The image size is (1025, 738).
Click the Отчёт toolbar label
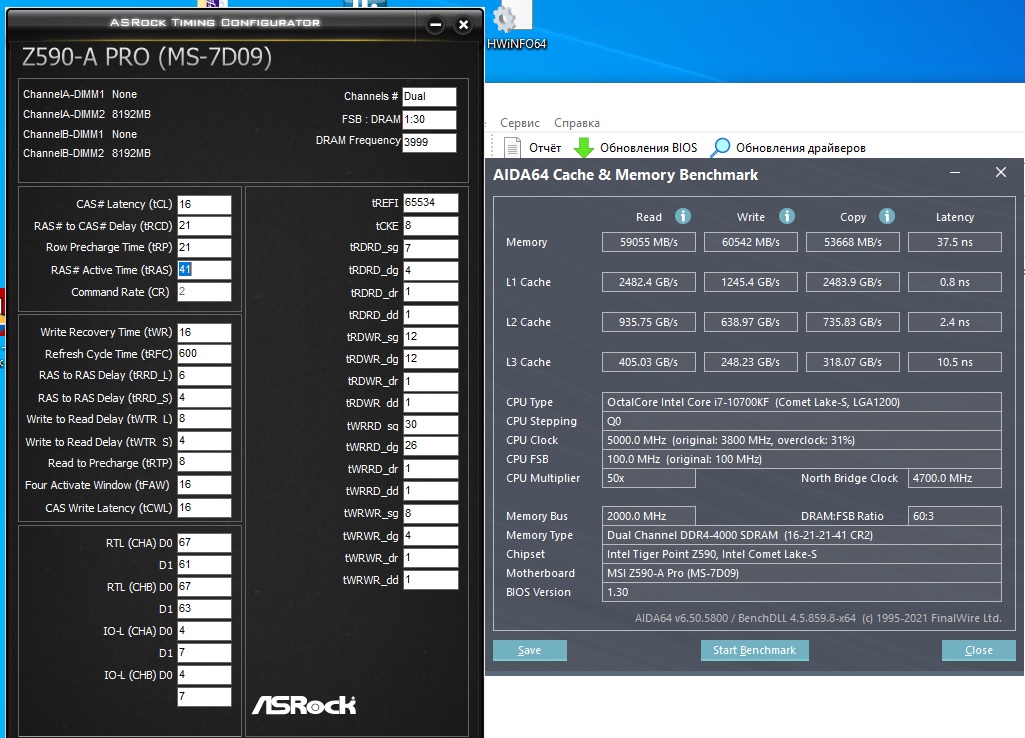[x=545, y=148]
